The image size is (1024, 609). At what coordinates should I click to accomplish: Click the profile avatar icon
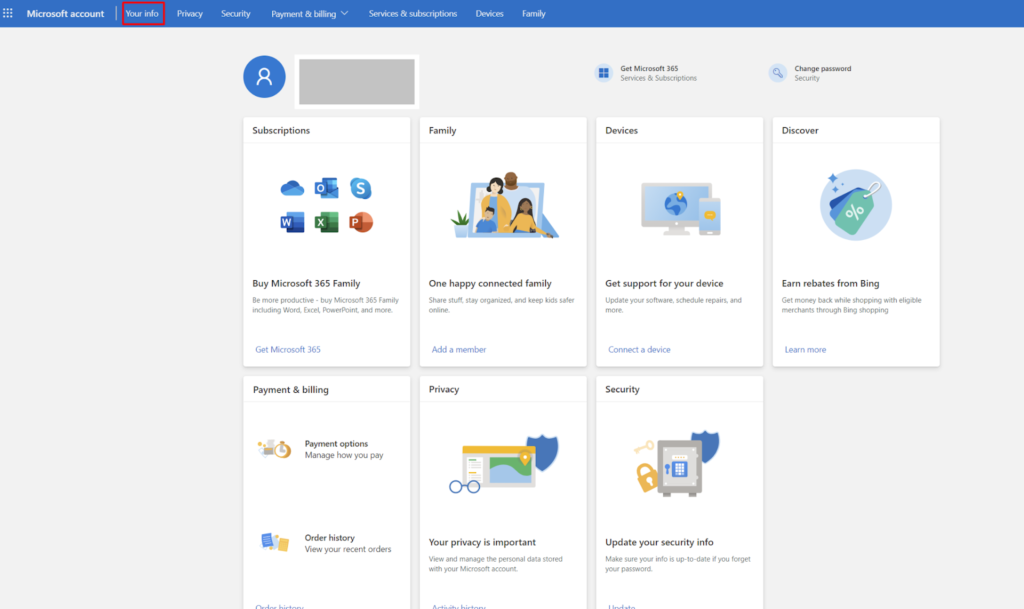click(x=264, y=77)
